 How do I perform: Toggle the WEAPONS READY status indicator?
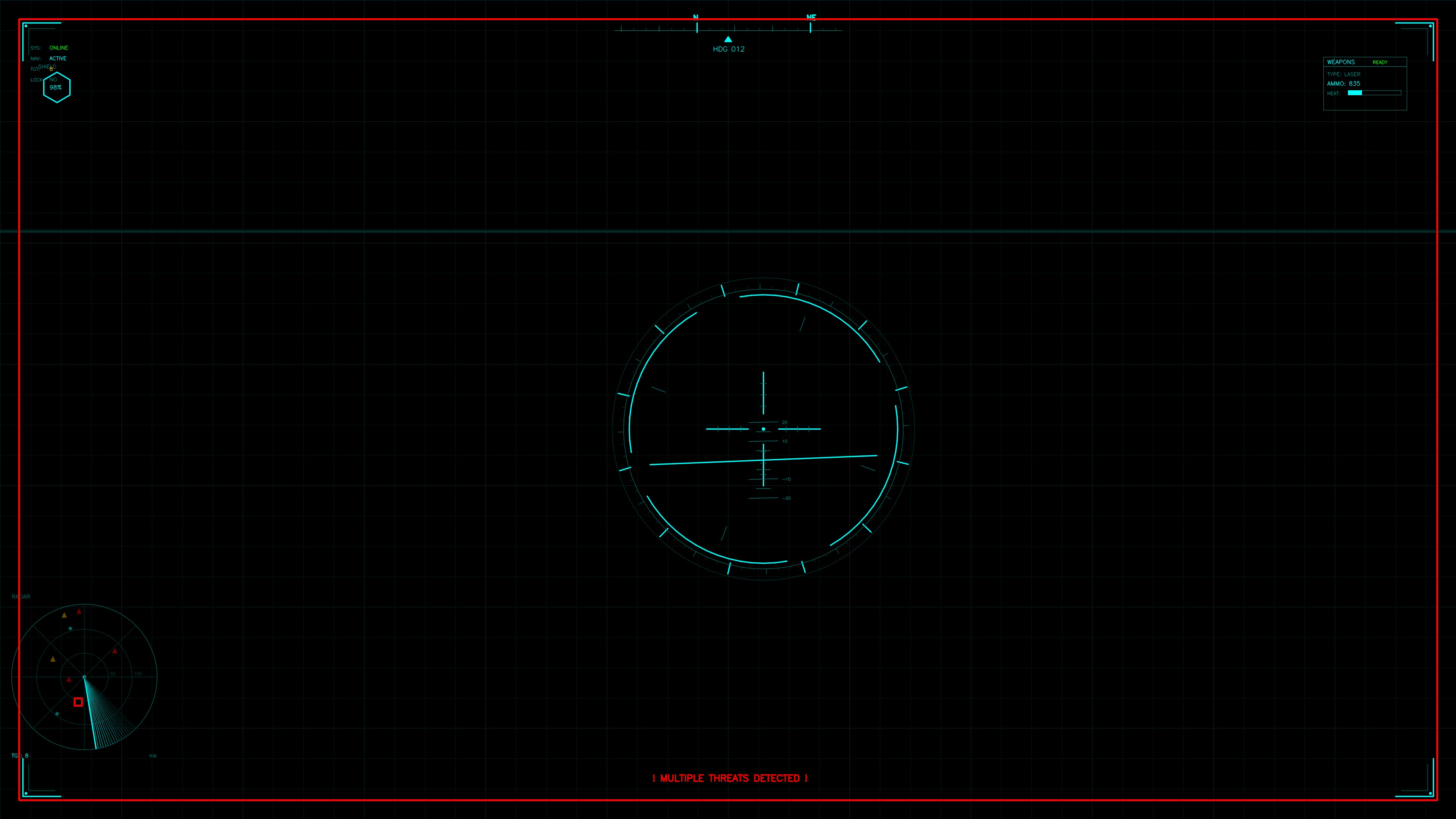tap(1380, 62)
